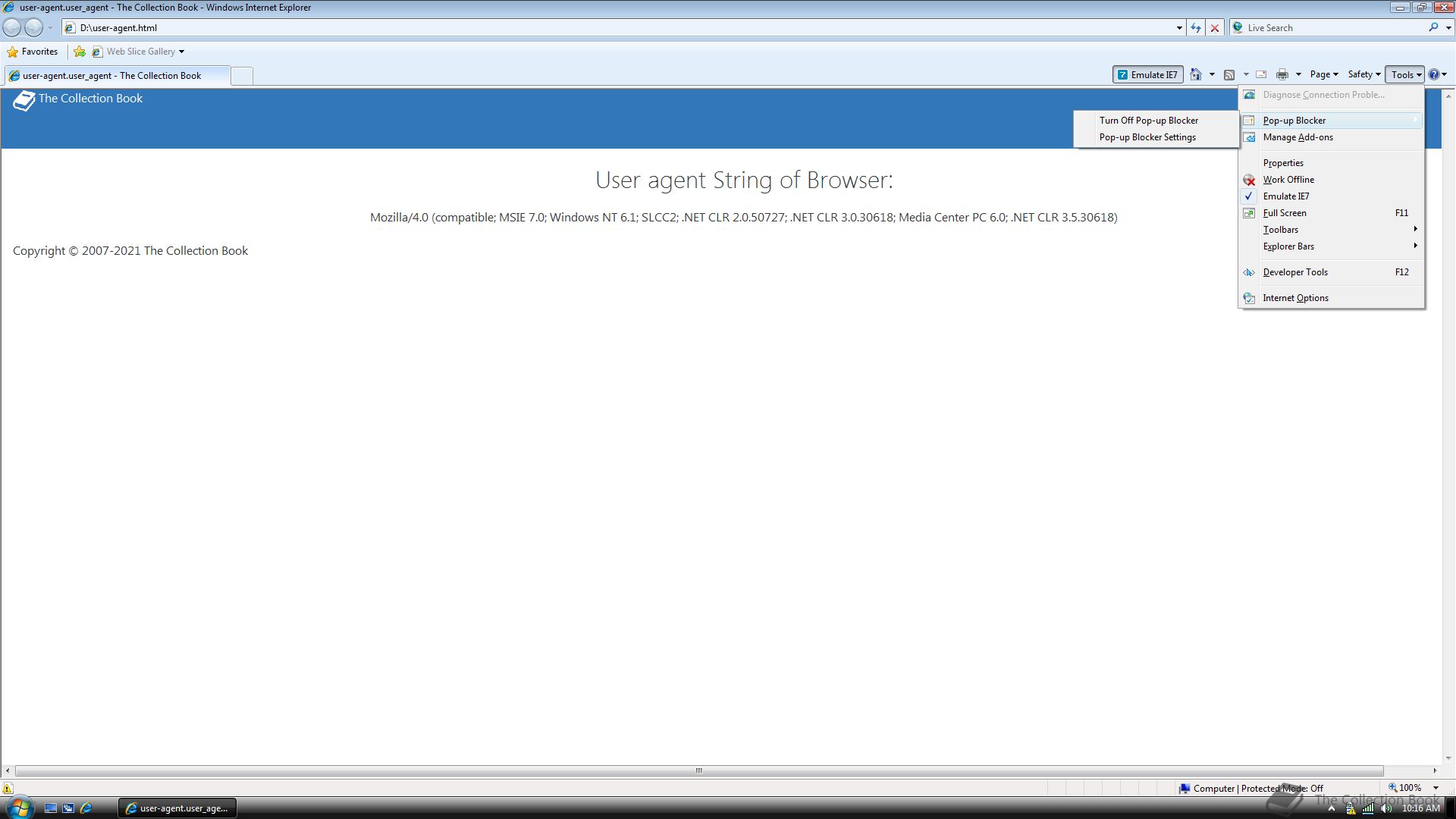
Task: Select Pop-up Blocker Settings
Action: coord(1156,137)
